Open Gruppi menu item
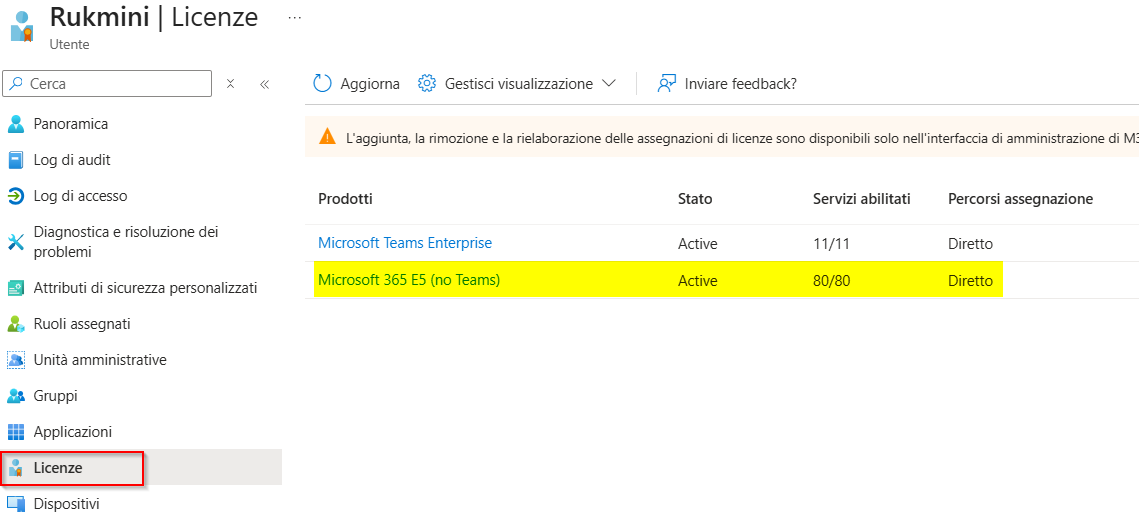The image size is (1139, 526). tap(55, 396)
